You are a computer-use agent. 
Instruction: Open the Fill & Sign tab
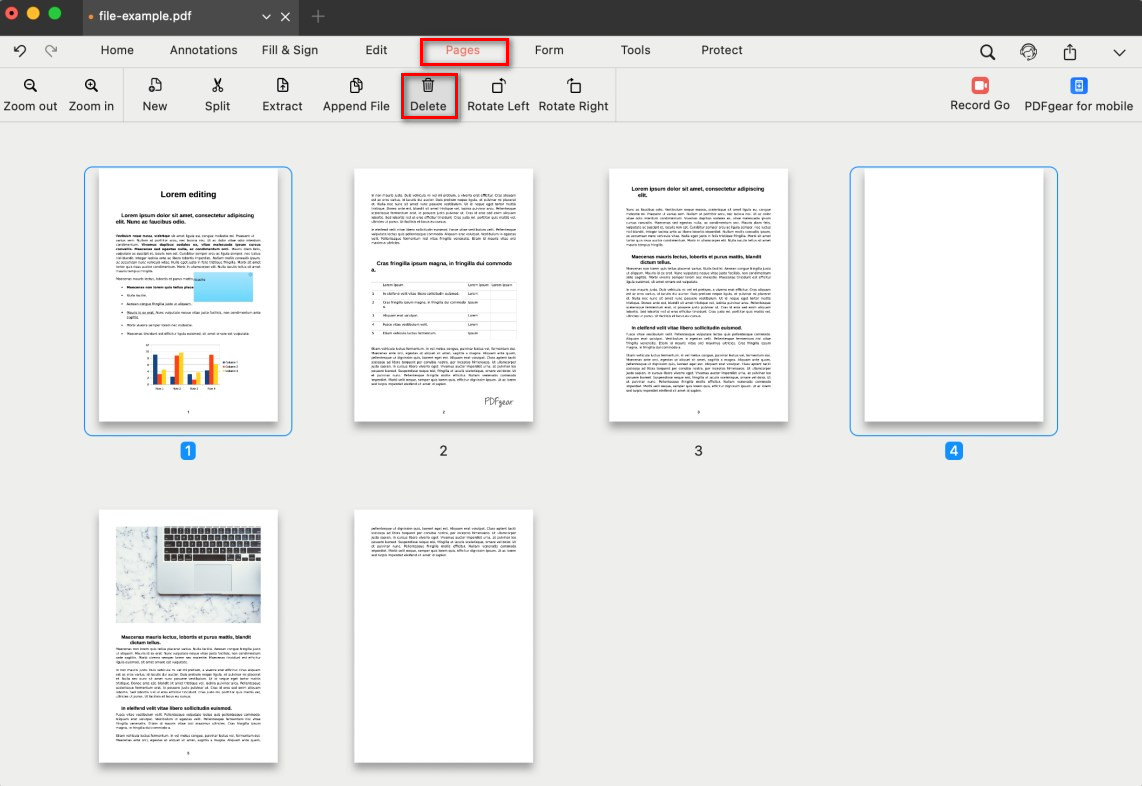(290, 50)
